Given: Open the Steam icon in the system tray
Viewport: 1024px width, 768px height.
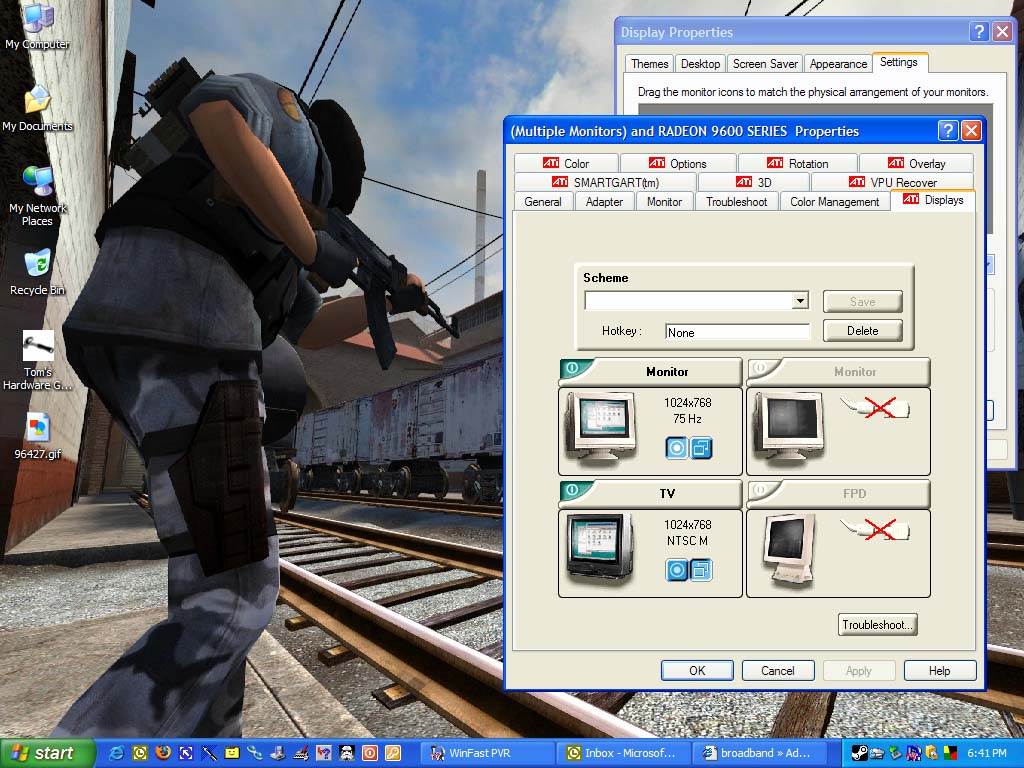Looking at the screenshot, I should 859,753.
